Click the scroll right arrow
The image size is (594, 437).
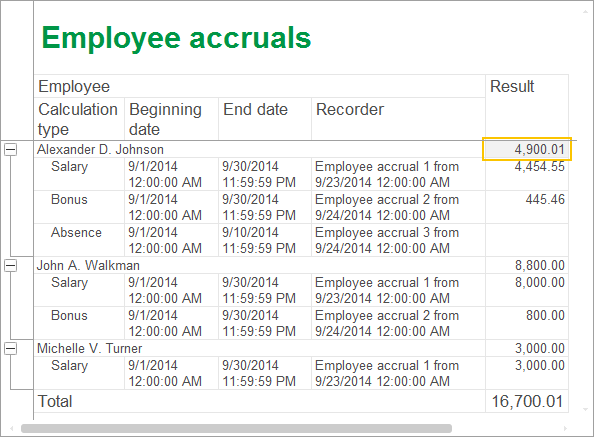pyautogui.click(x=565, y=428)
